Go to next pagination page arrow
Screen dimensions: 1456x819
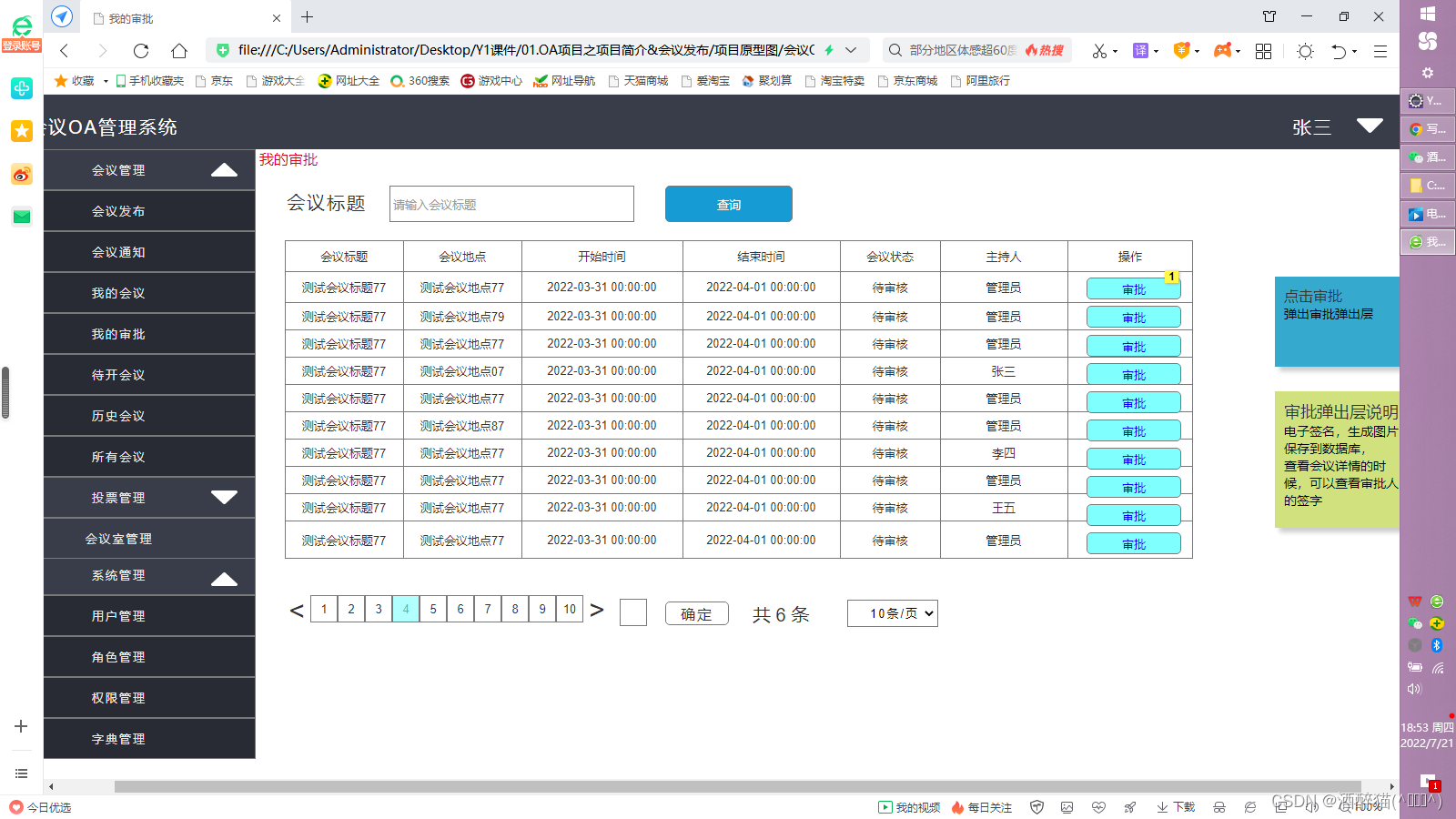click(x=597, y=610)
